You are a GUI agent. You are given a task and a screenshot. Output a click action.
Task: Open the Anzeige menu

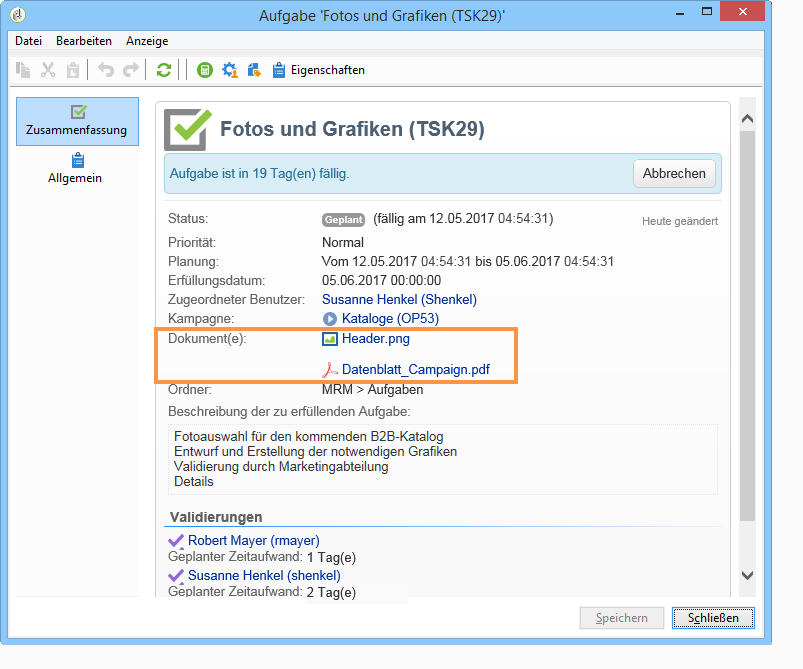point(147,41)
